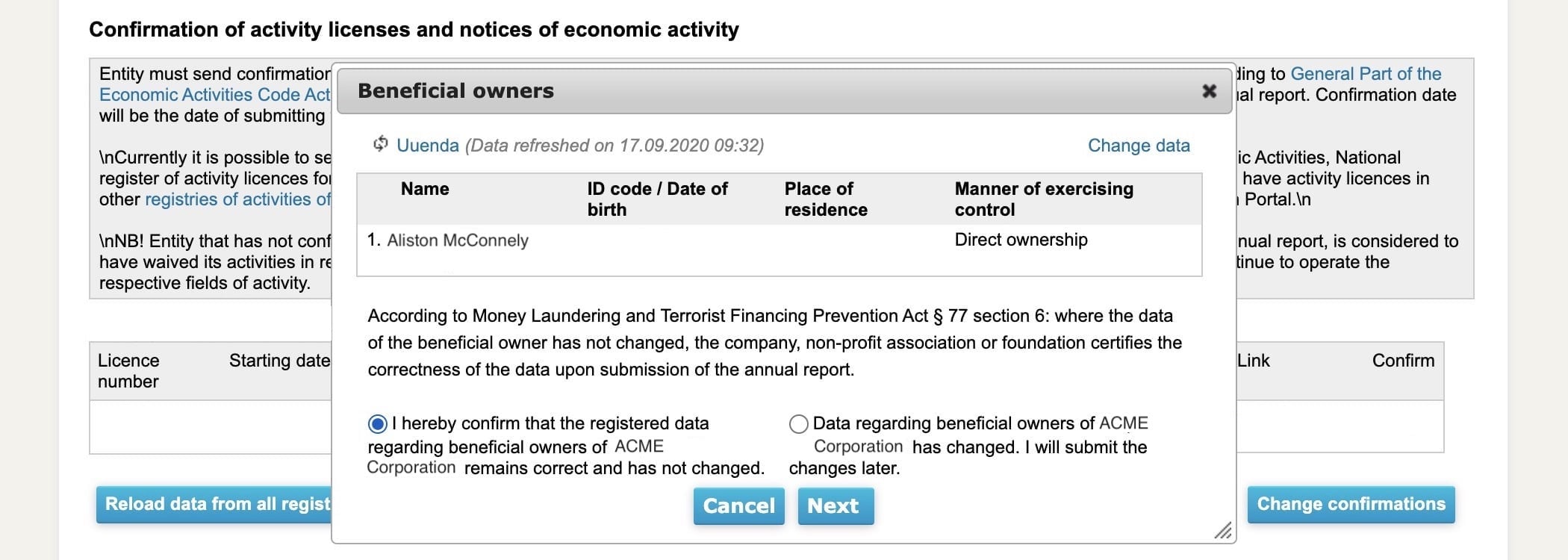
Task: Click the Uuenda refresh link
Action: (427, 146)
